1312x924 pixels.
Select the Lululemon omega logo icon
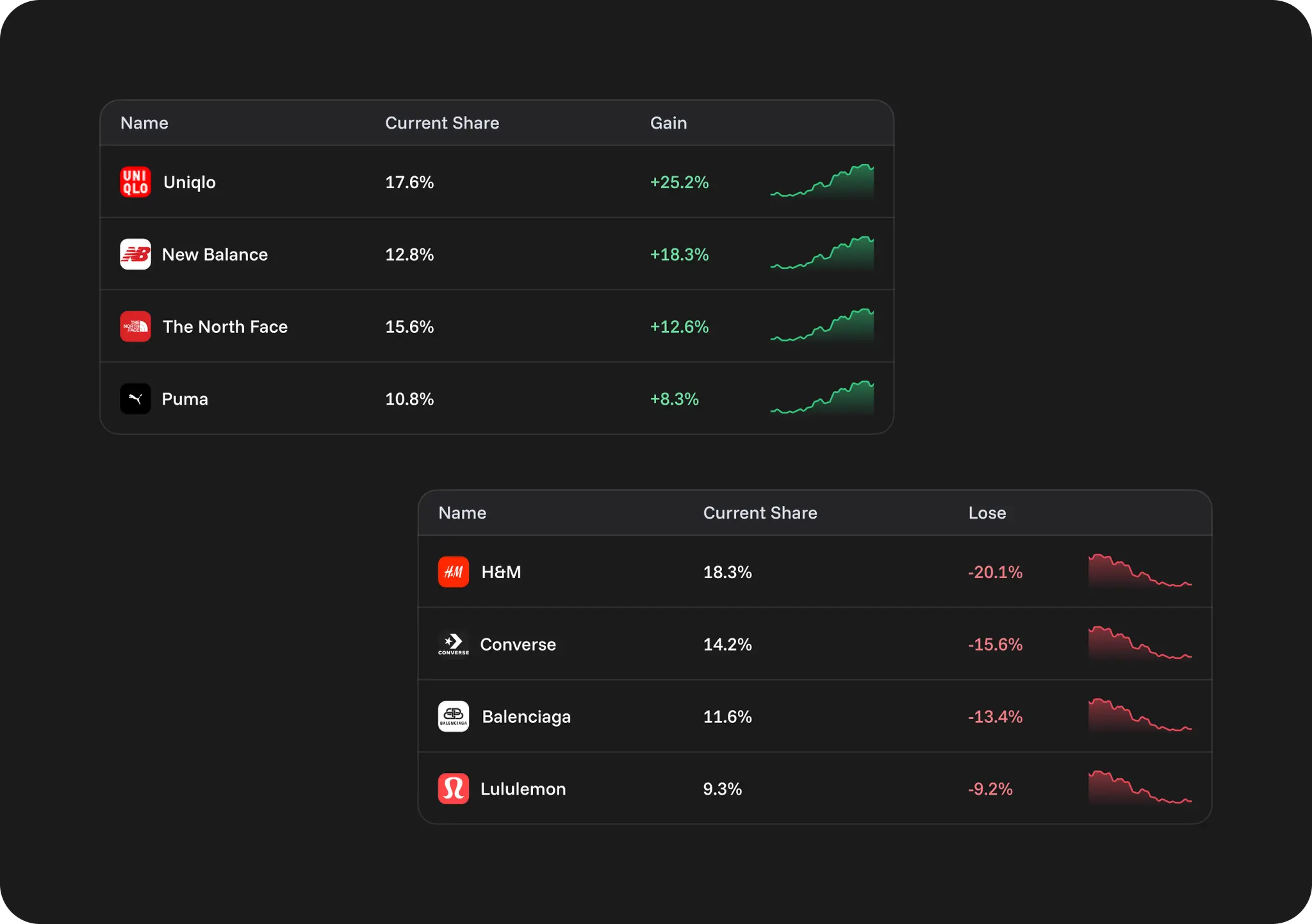pyautogui.click(x=453, y=789)
